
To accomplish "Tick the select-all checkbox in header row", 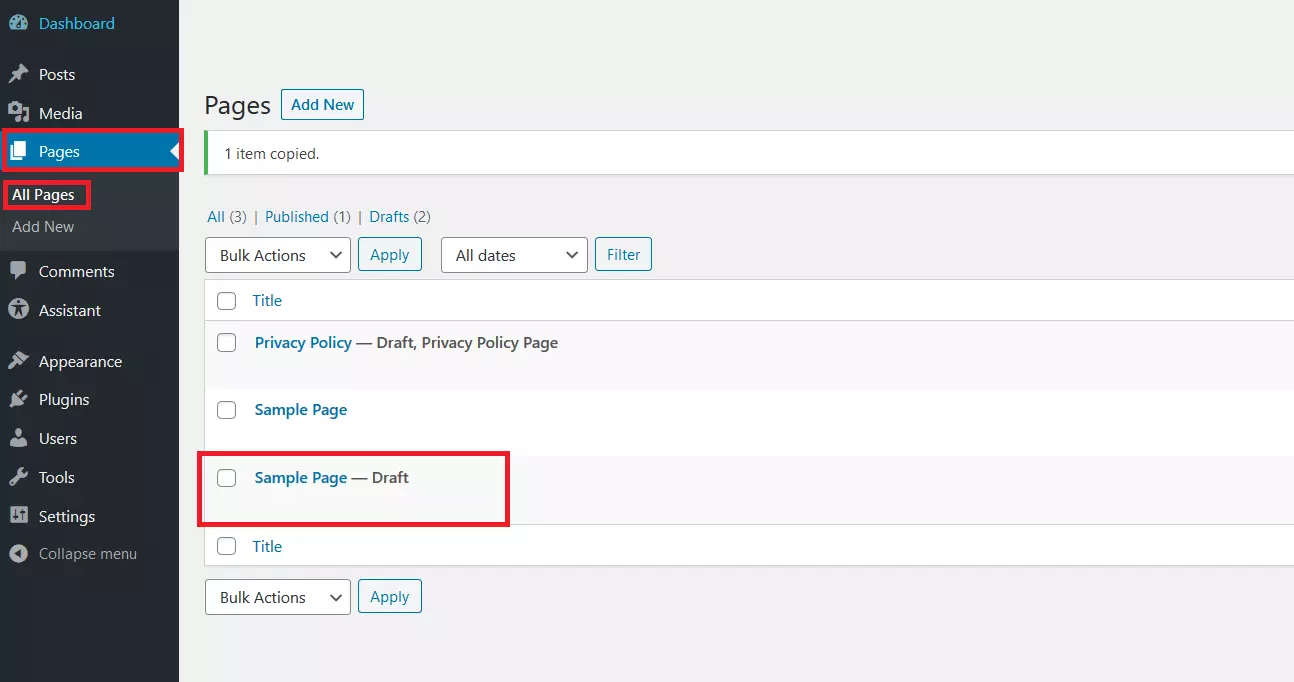I will [227, 301].
